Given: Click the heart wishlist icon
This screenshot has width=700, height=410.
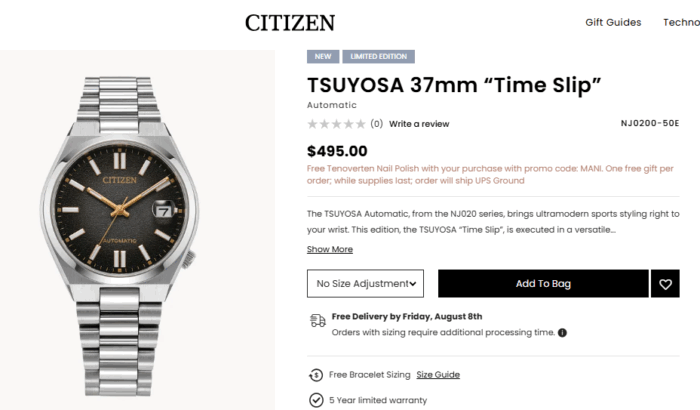Looking at the screenshot, I should click(x=665, y=284).
